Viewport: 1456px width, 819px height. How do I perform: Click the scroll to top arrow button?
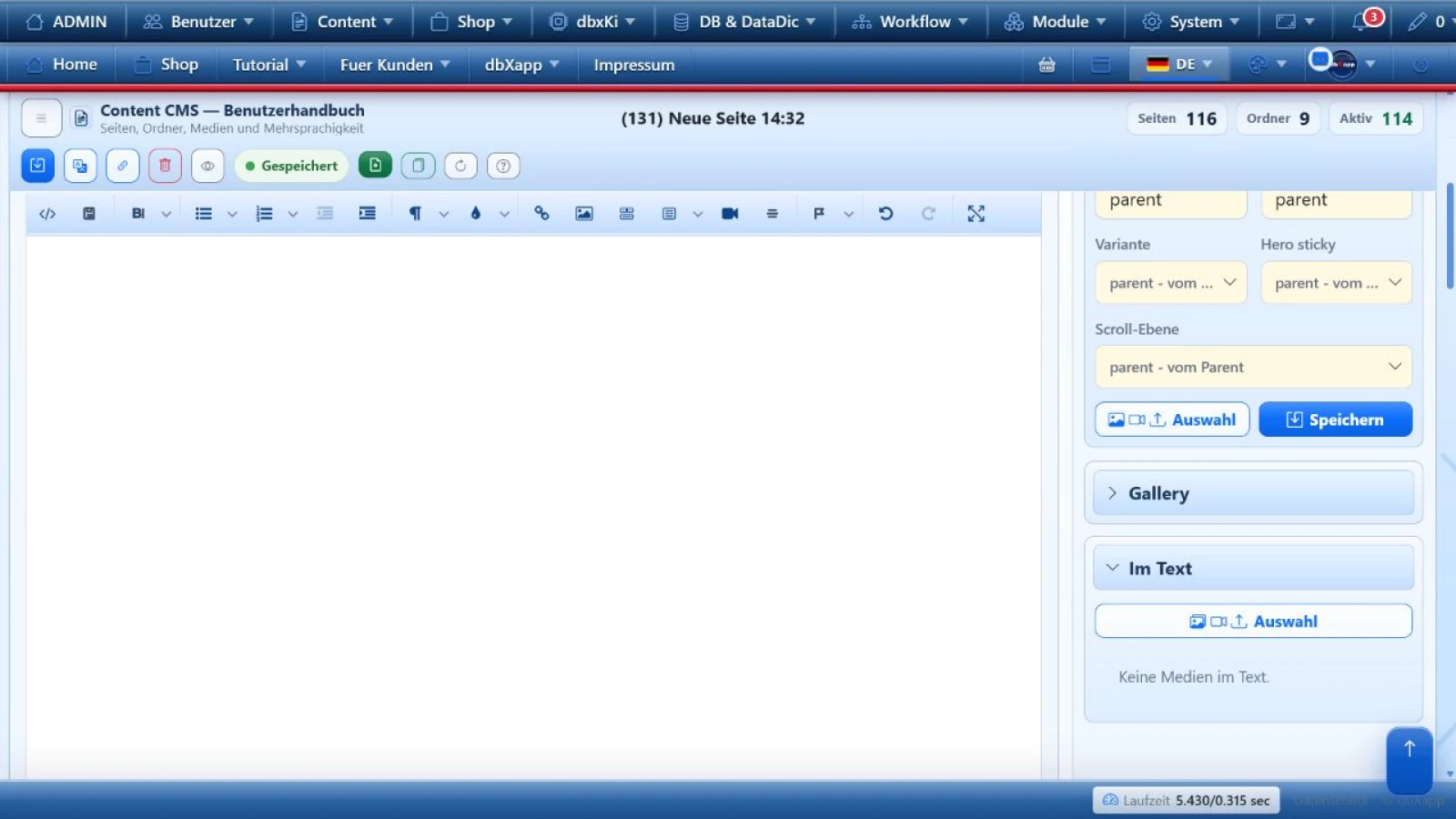pos(1409,760)
